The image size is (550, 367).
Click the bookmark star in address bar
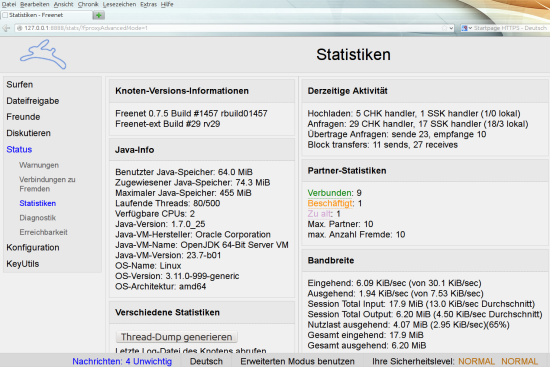click(x=444, y=28)
